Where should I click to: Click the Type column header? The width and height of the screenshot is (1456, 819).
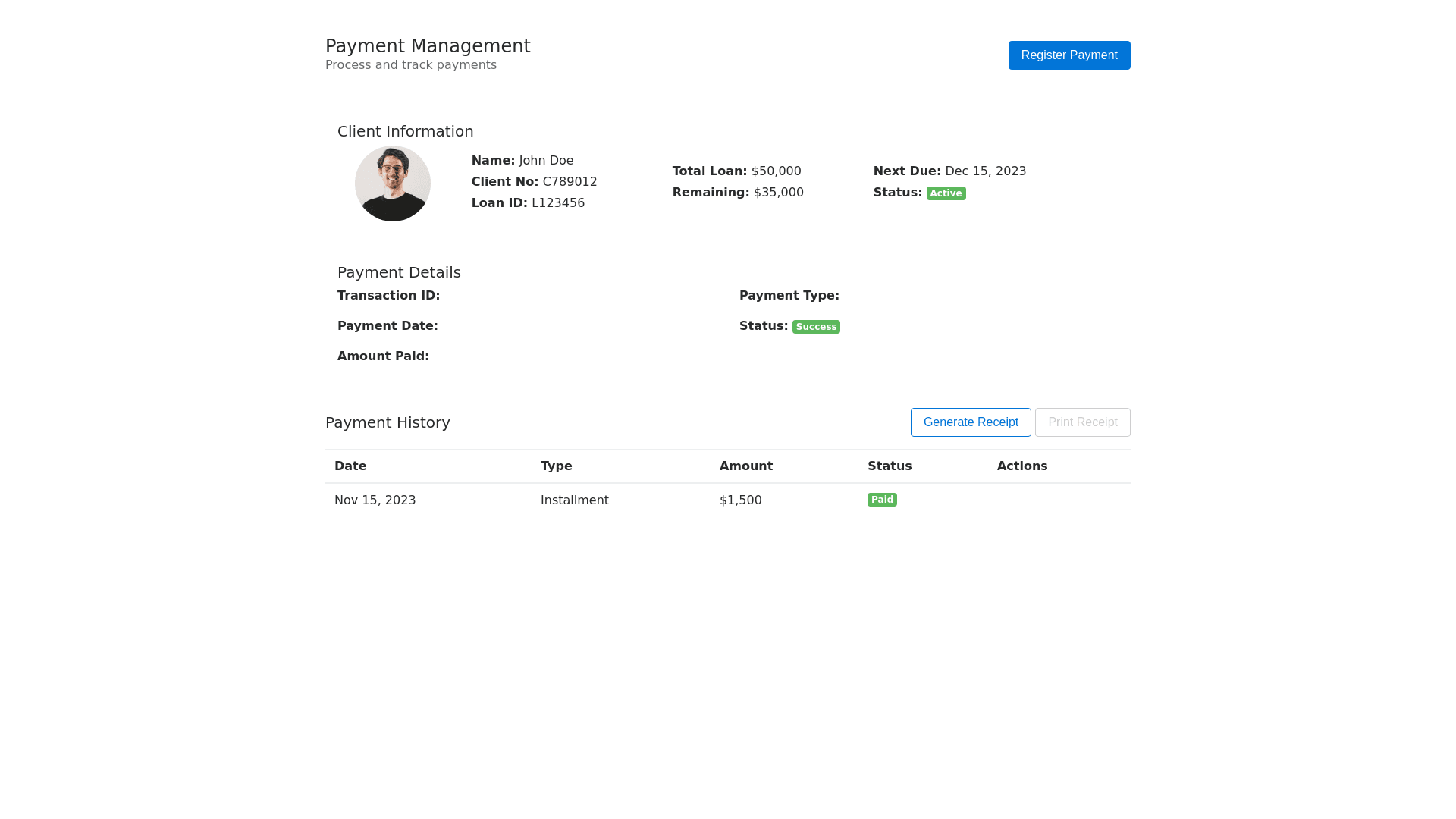tap(556, 466)
